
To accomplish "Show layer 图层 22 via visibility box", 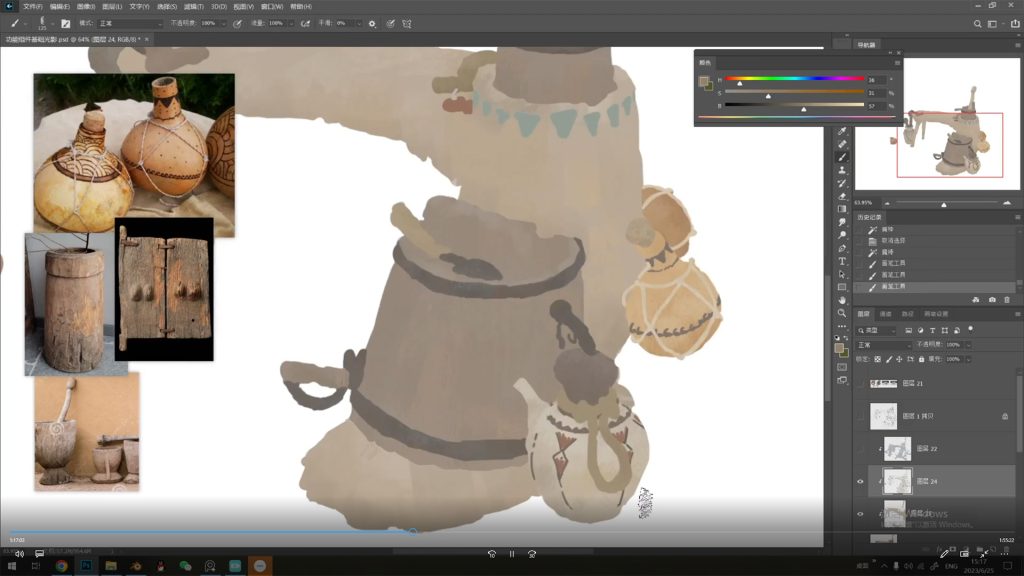I will [x=860, y=449].
